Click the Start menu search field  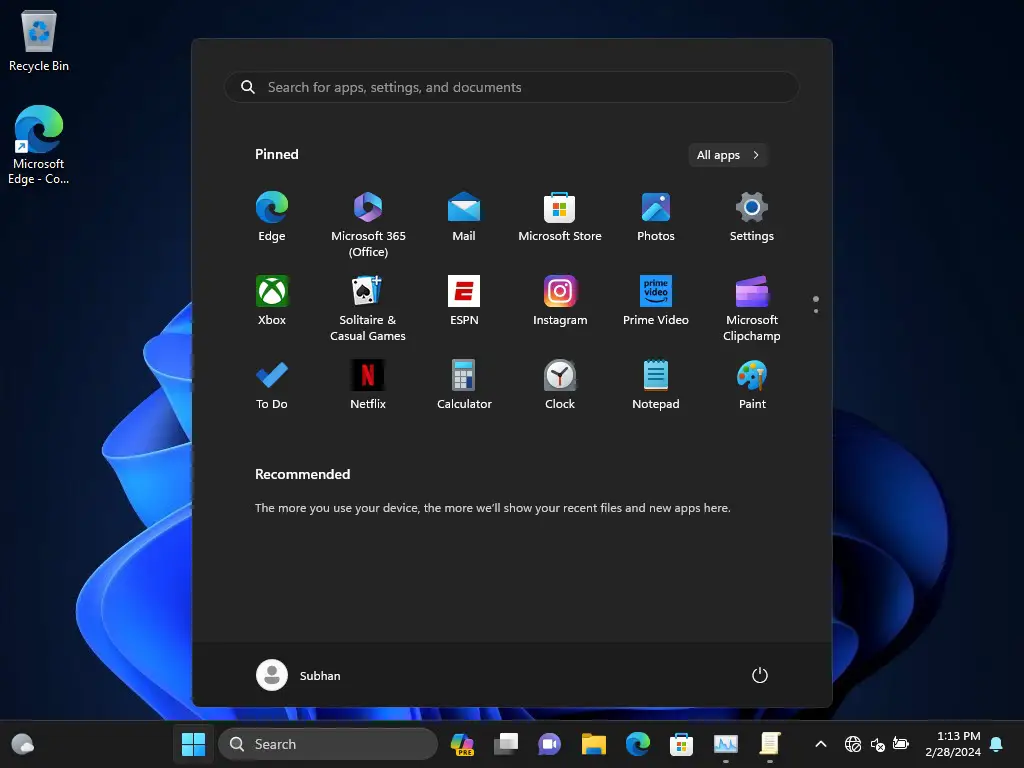(511, 87)
